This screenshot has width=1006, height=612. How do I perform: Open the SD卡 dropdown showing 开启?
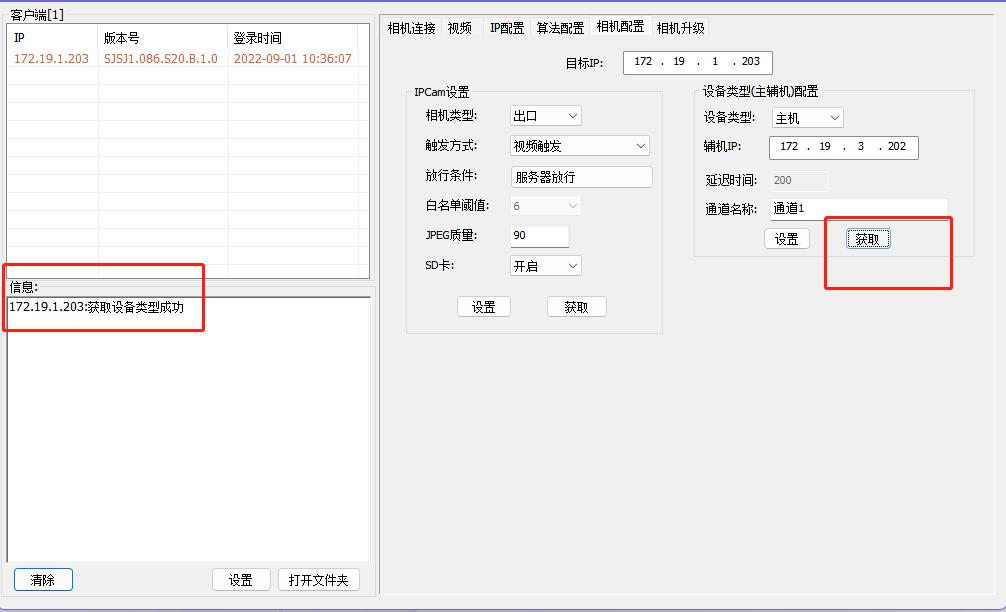point(544,265)
